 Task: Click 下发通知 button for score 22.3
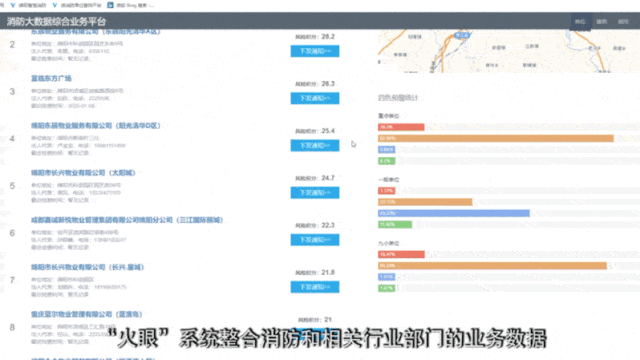pos(315,240)
